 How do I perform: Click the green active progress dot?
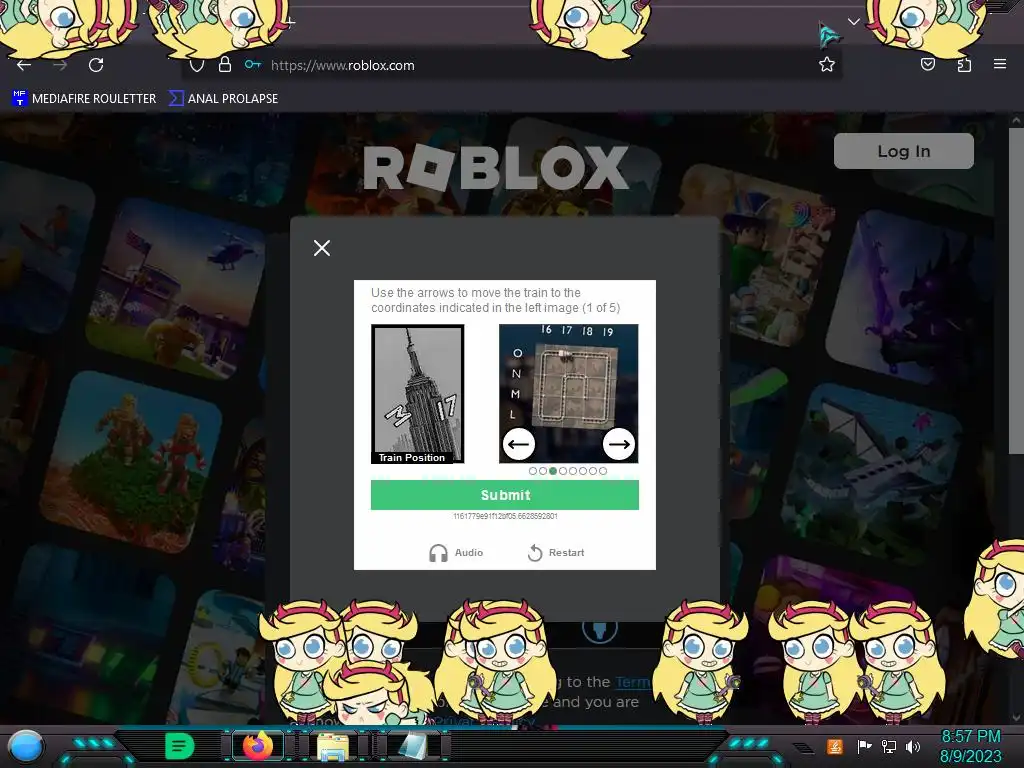553,471
